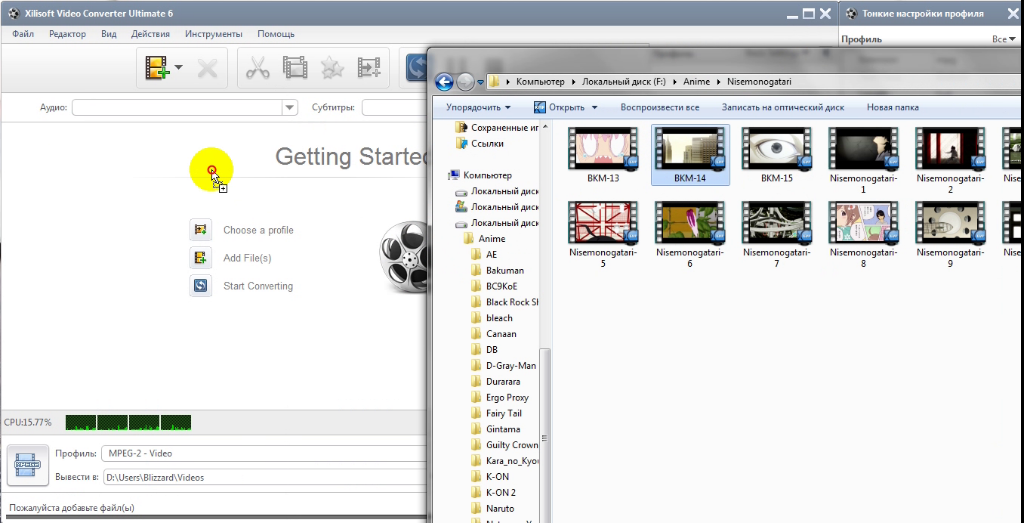Click Новая папка in Explorer toolbar
The height and width of the screenshot is (523, 1024).
[x=892, y=107]
